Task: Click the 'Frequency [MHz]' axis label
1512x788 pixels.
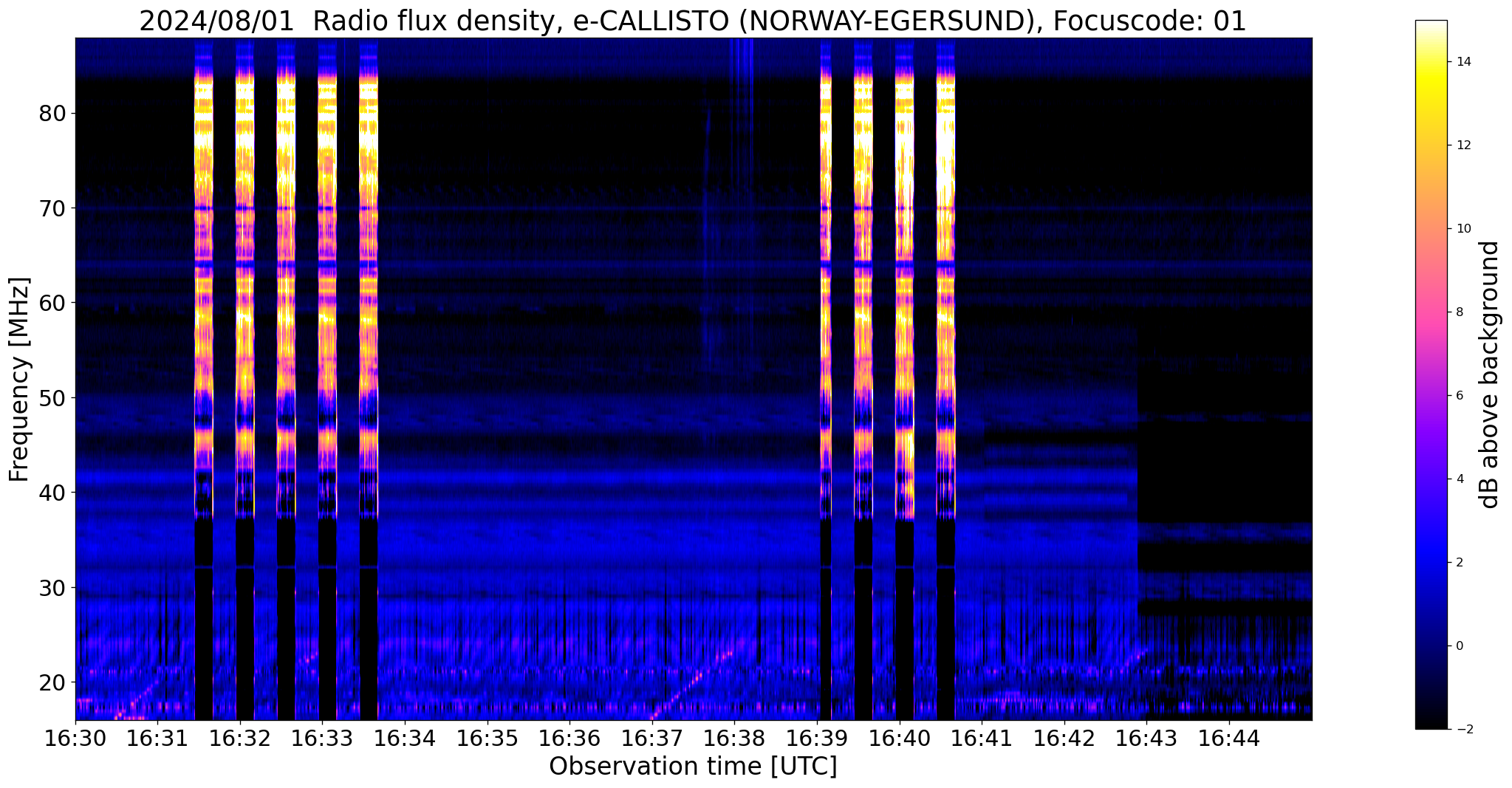Action: pyautogui.click(x=19, y=379)
